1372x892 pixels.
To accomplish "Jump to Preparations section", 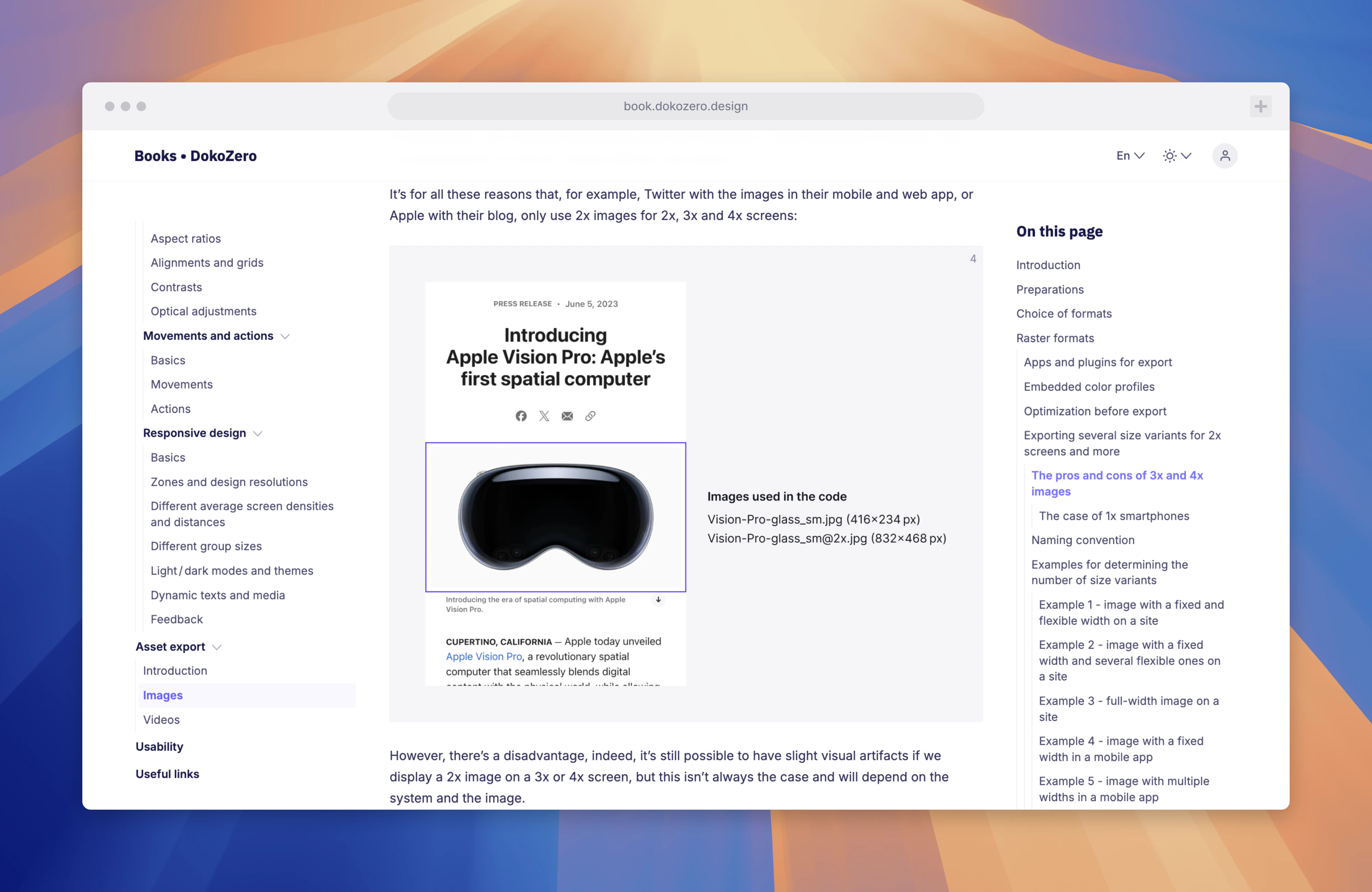I will (1050, 290).
